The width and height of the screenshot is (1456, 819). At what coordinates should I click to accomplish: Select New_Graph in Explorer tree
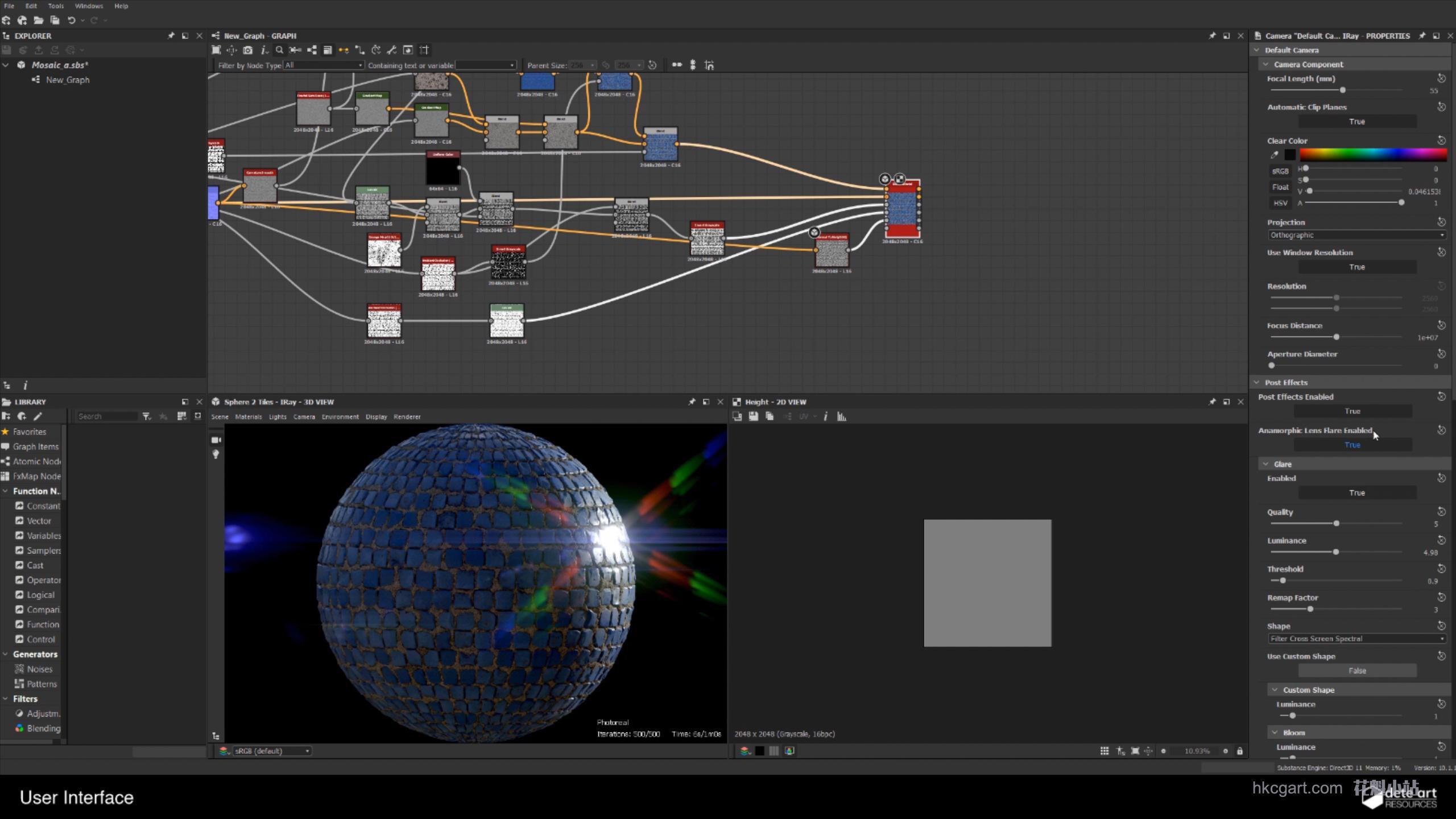click(67, 80)
